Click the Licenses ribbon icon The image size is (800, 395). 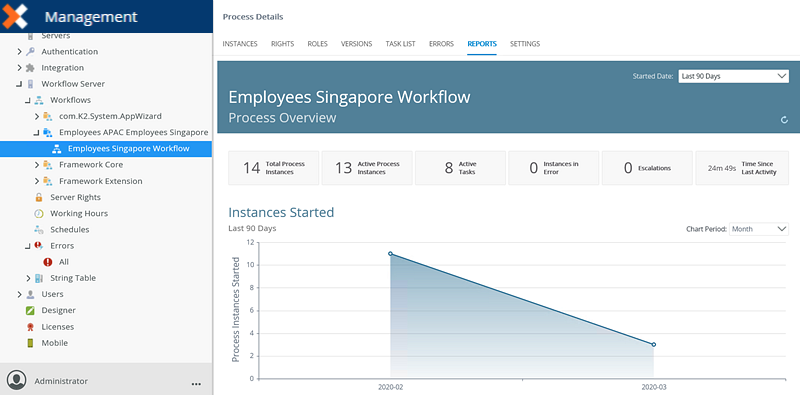click(30, 327)
